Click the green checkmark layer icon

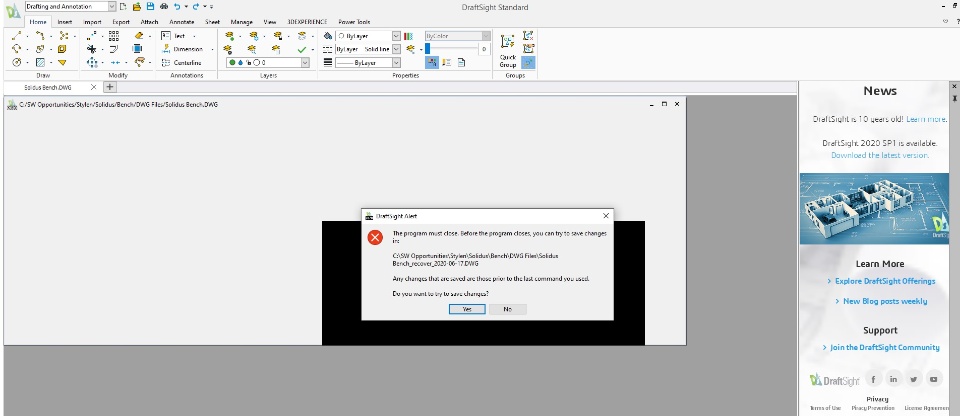point(301,49)
